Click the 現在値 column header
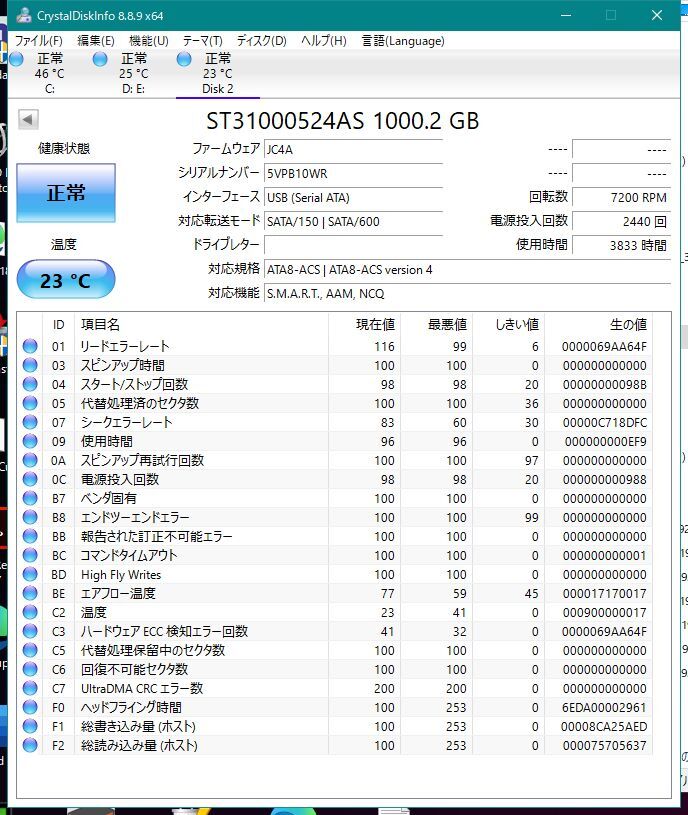The image size is (688, 815). click(x=364, y=325)
